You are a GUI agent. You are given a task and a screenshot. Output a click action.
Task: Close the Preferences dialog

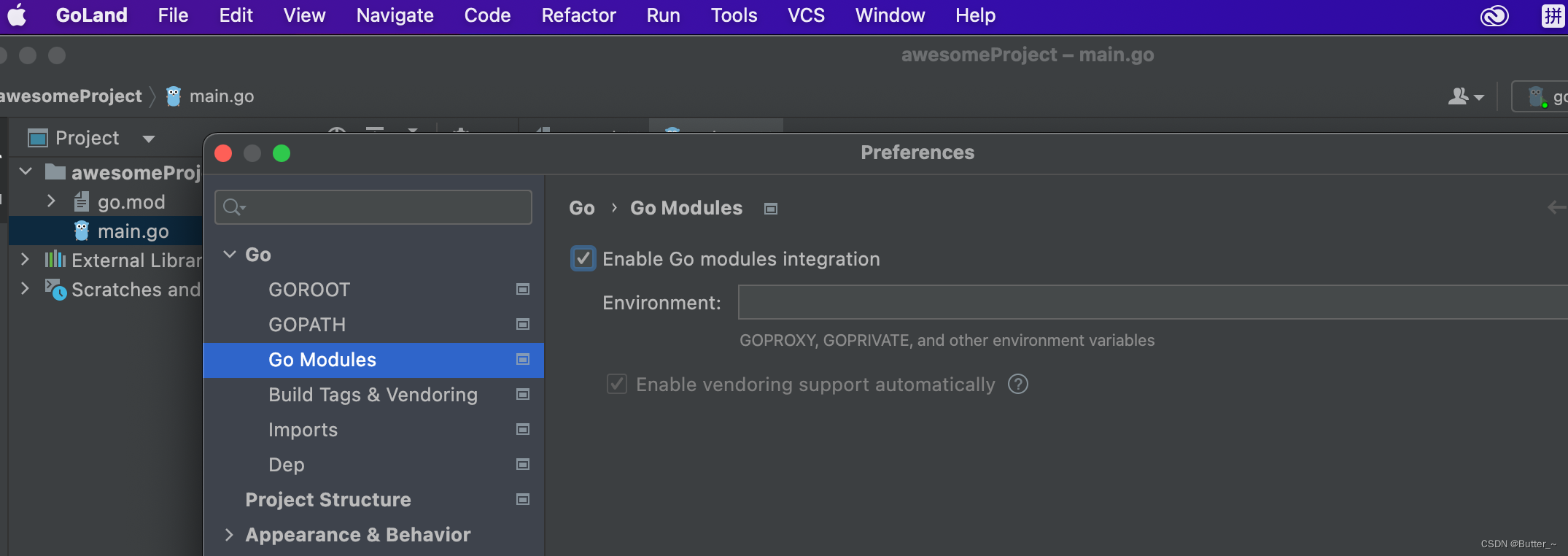tap(223, 153)
